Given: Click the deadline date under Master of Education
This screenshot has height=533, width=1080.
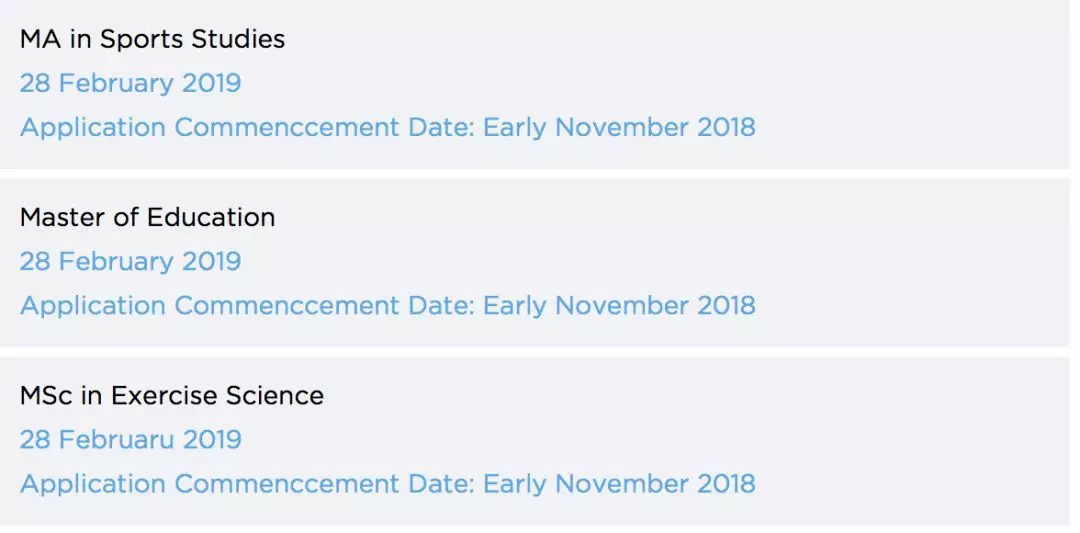Looking at the screenshot, I should coord(130,261).
